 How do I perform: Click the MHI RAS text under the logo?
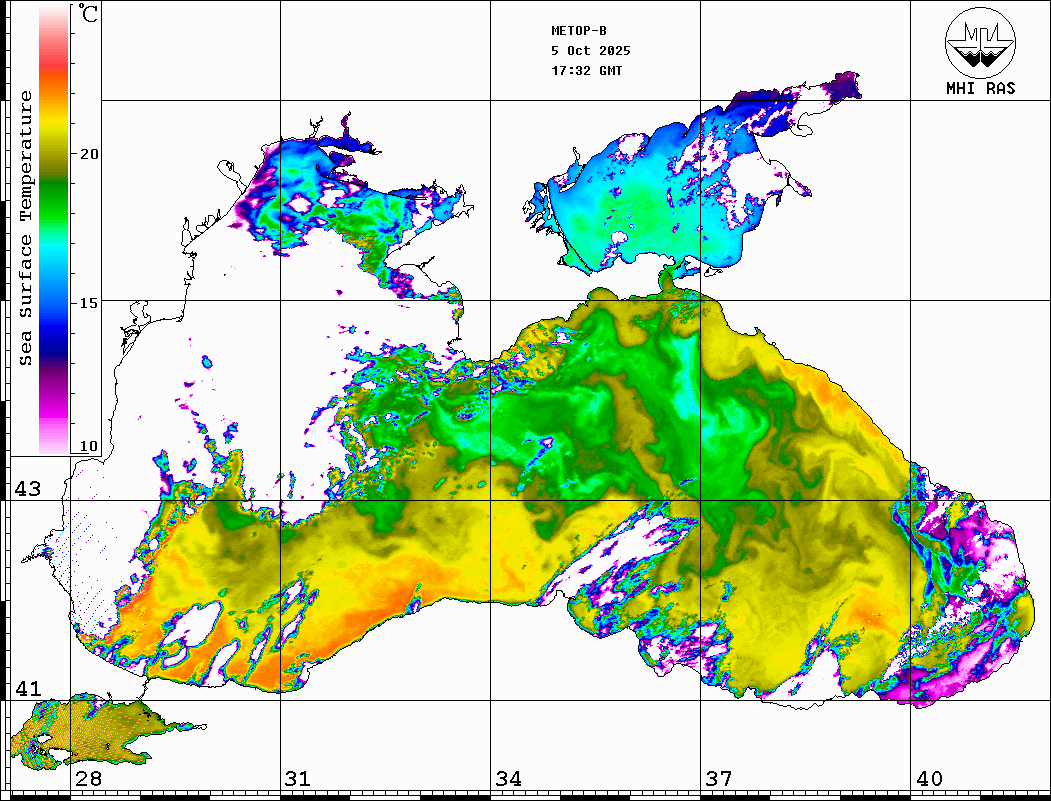[x=980, y=88]
